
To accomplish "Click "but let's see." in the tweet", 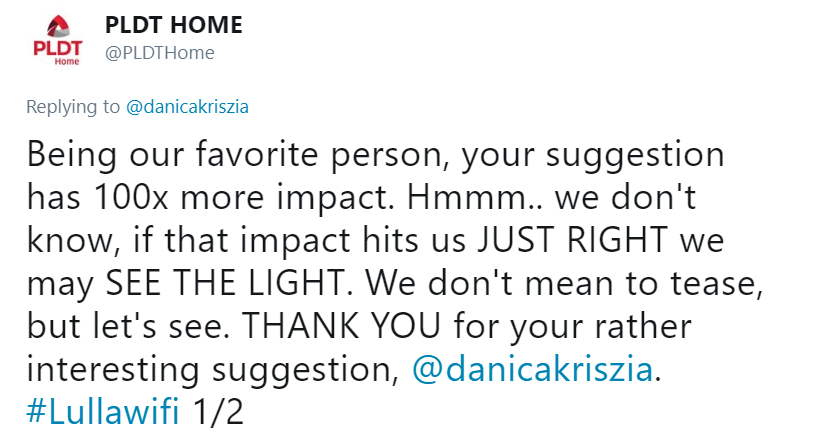I will coord(128,326).
